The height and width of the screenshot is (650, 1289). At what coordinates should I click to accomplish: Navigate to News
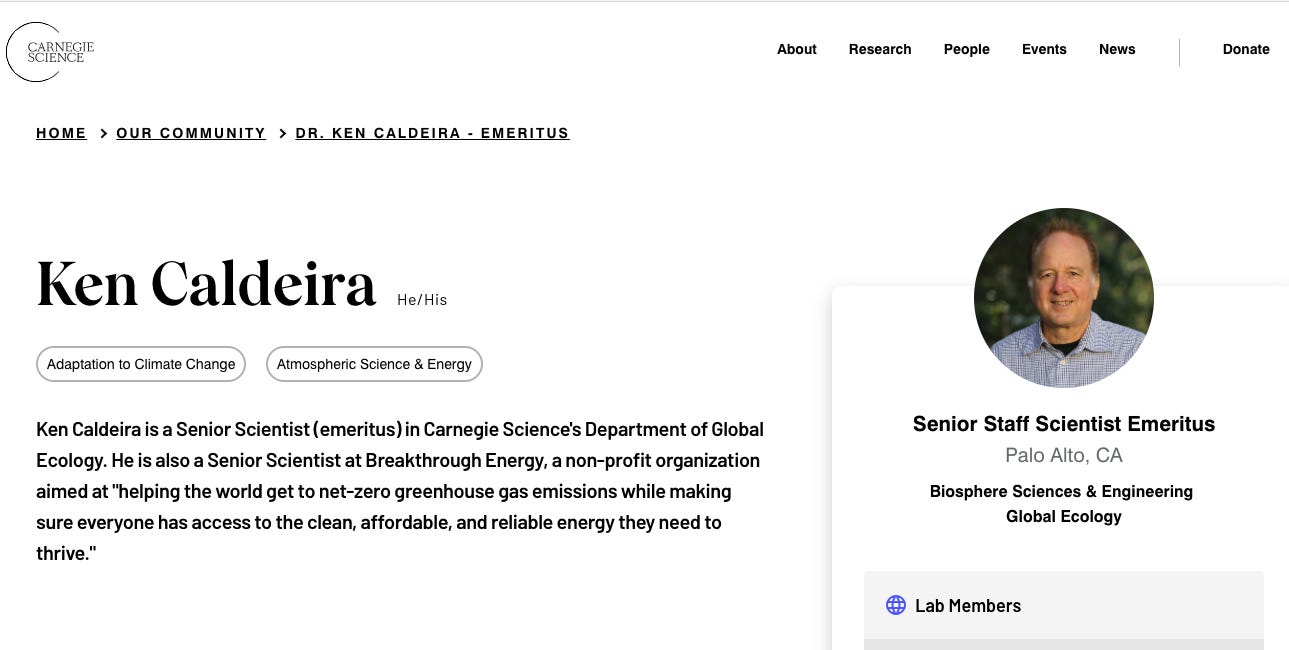pyautogui.click(x=1117, y=49)
